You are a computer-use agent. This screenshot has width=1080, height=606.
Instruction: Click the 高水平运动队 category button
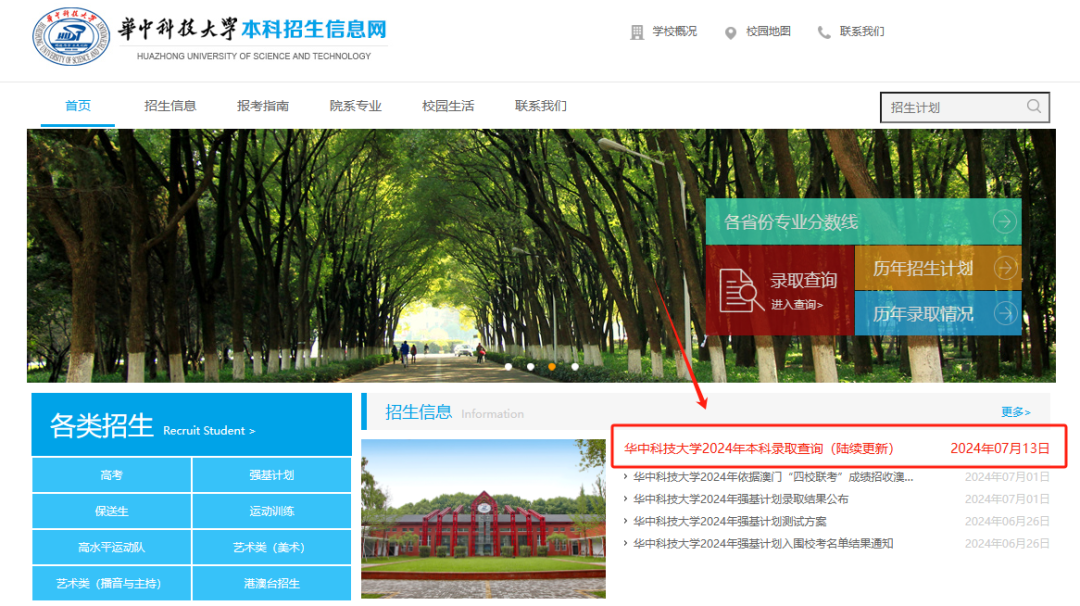click(x=112, y=547)
